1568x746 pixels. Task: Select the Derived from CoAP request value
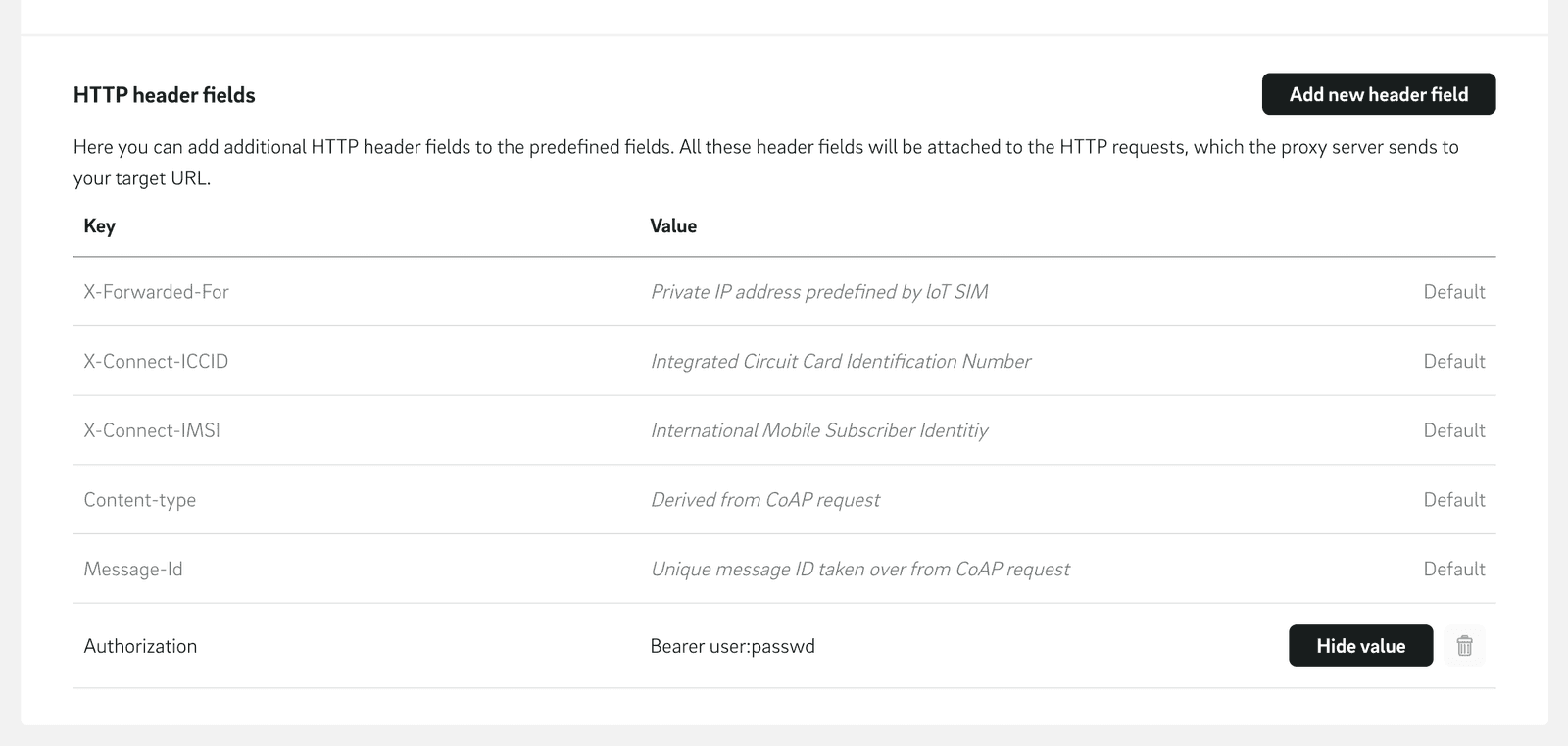pos(765,500)
